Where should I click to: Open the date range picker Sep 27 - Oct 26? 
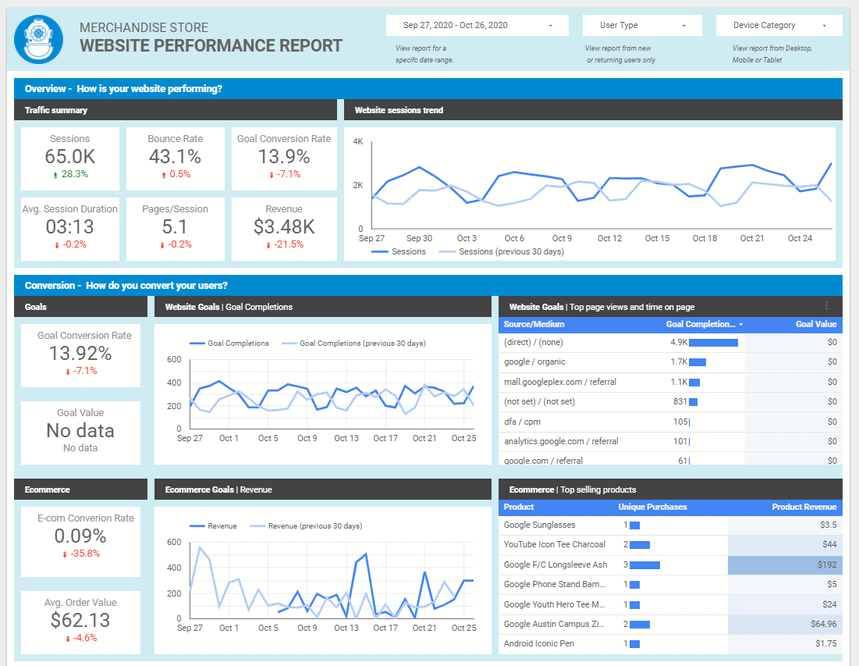pos(477,25)
